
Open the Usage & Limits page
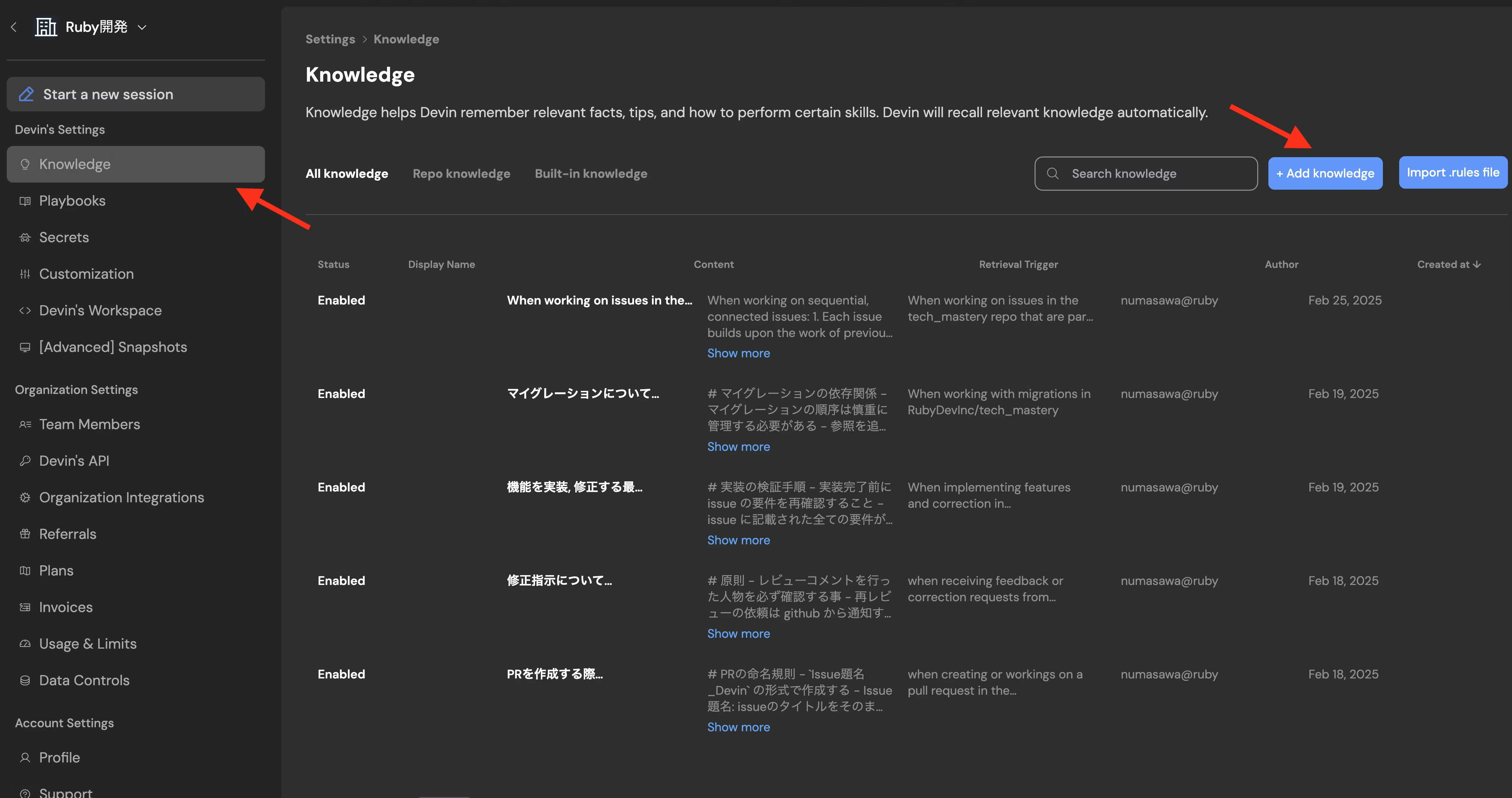(87, 644)
